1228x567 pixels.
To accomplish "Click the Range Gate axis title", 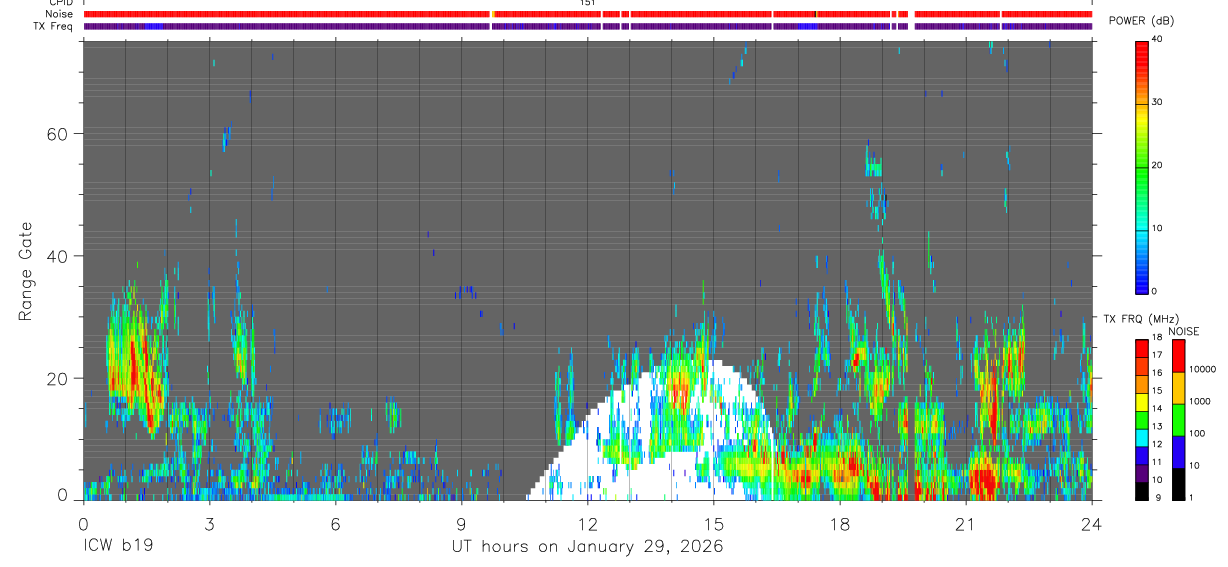I will (26, 270).
